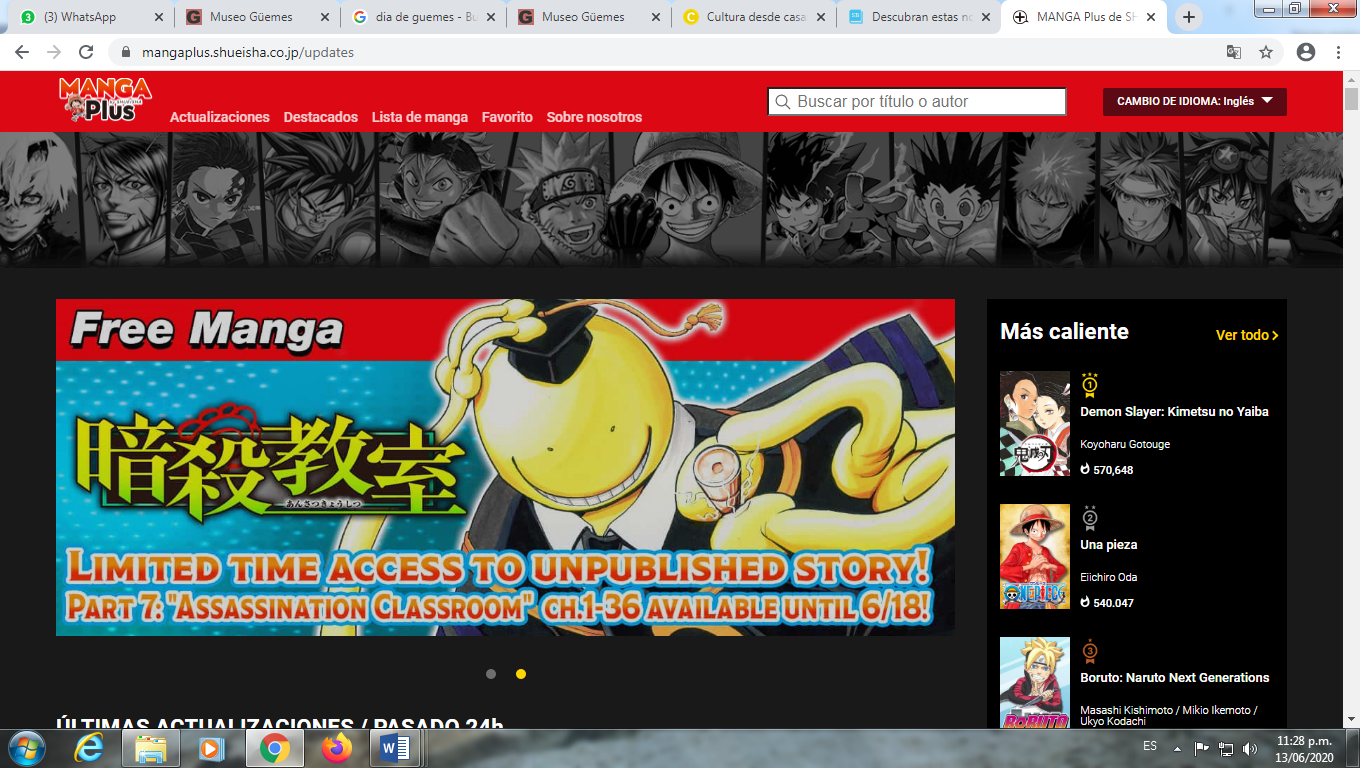
Task: Click the Boruto cover thumbnail
Action: pyautogui.click(x=1035, y=682)
